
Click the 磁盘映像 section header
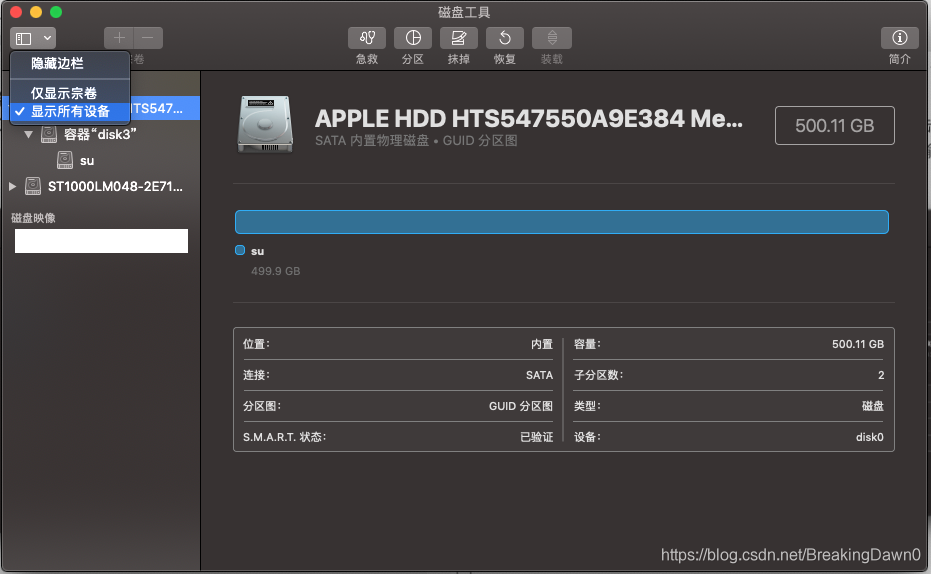pos(33,218)
